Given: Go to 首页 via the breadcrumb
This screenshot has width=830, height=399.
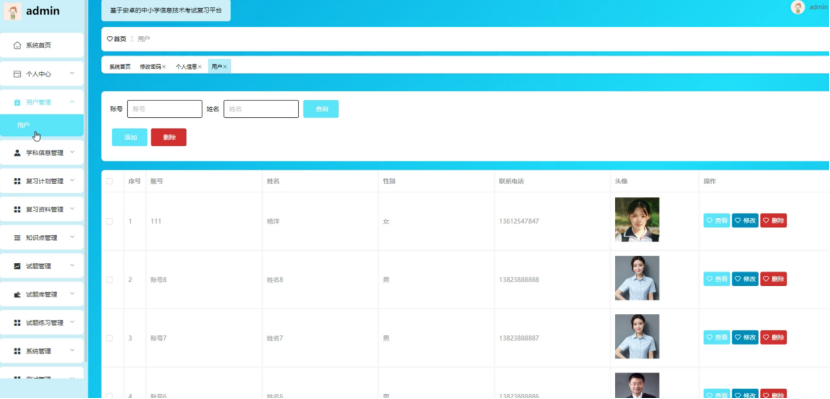Looking at the screenshot, I should [x=120, y=39].
